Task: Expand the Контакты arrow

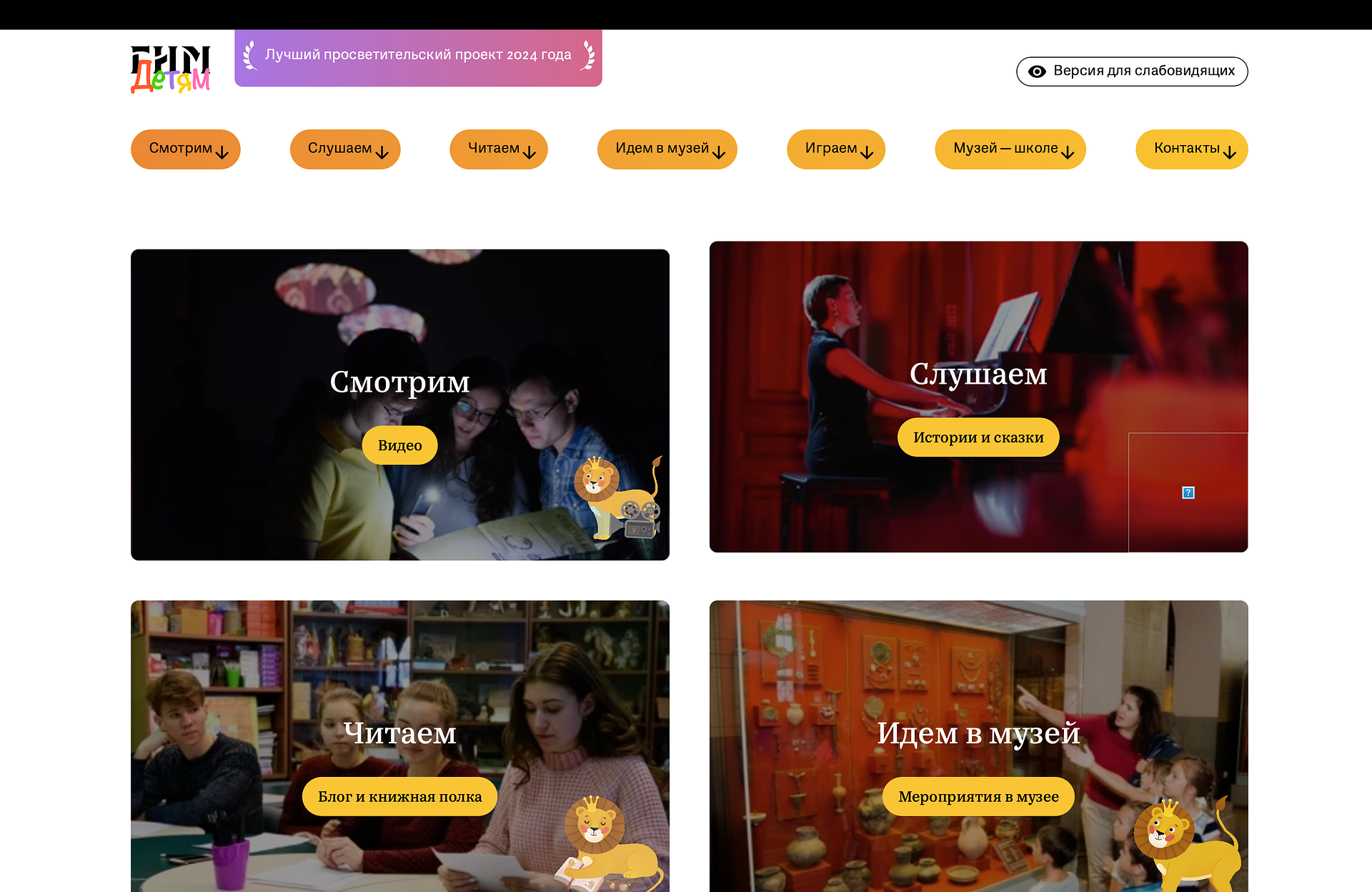Action: click(1230, 152)
